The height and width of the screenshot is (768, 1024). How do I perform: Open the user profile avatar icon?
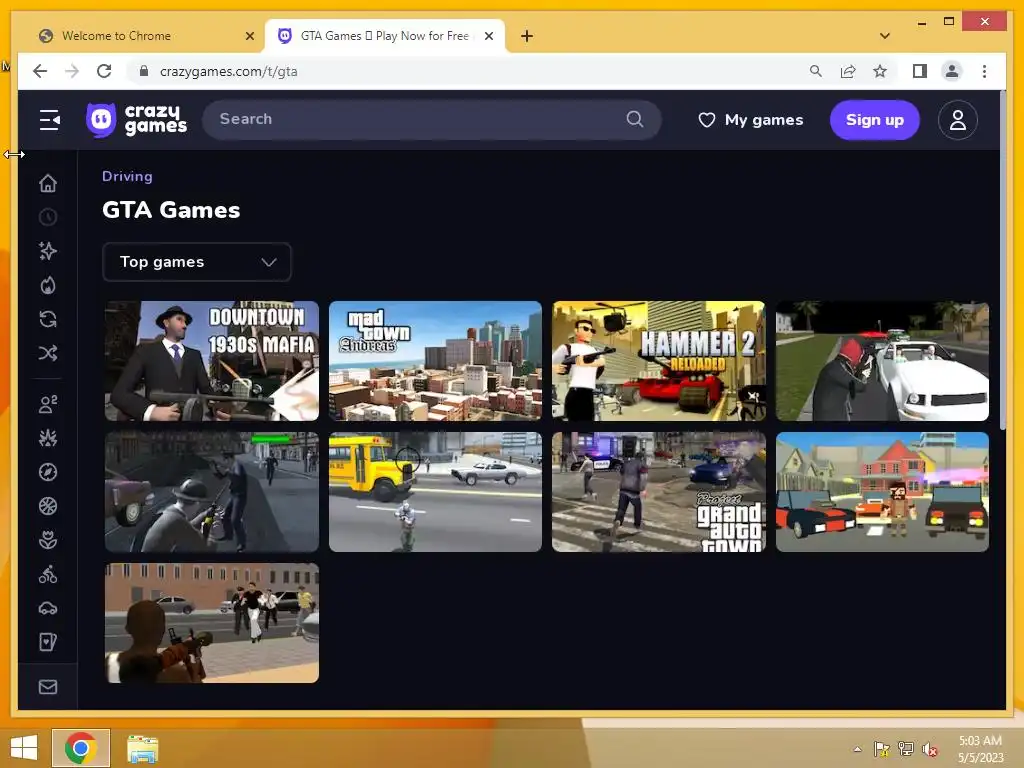[x=957, y=120]
